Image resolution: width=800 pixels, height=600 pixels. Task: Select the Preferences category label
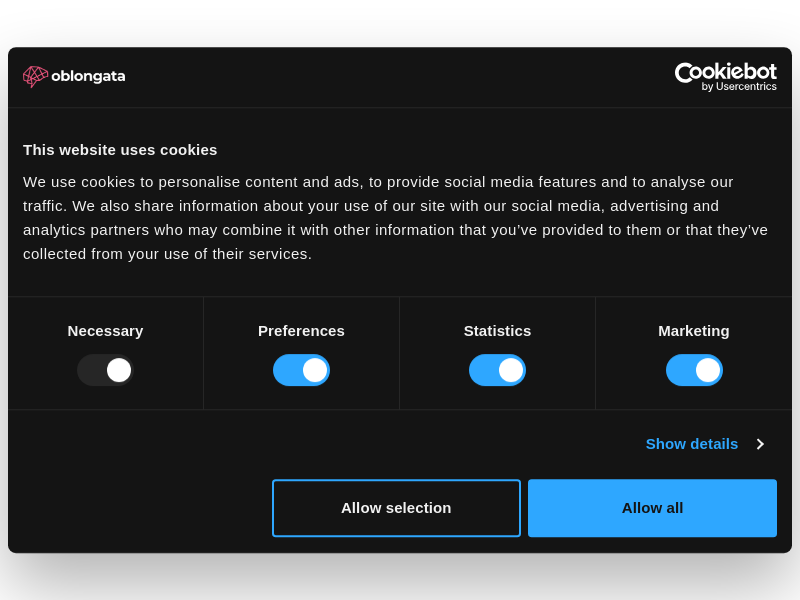pos(301,331)
